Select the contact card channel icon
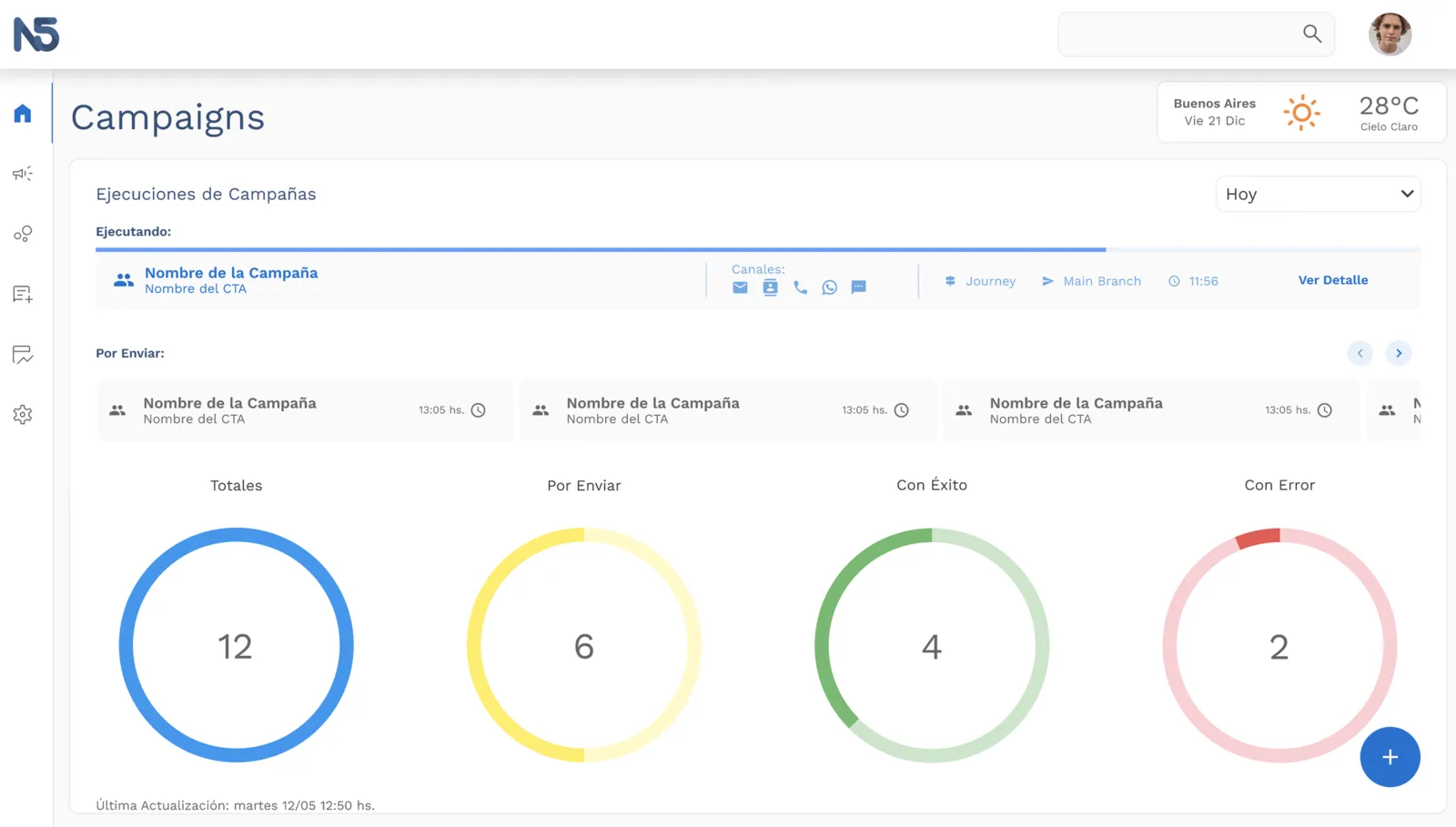This screenshot has height=827, width=1456. click(x=770, y=287)
